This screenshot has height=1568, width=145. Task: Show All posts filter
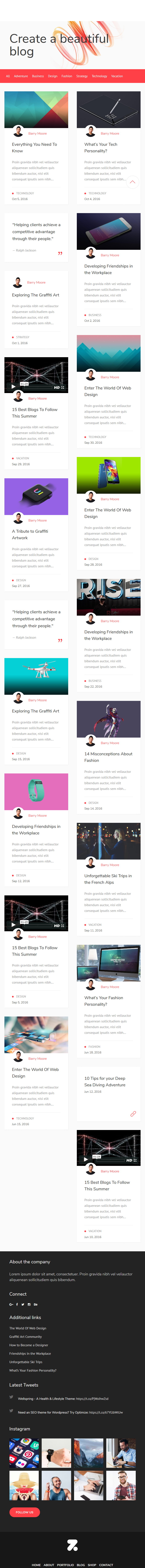pos(8,76)
